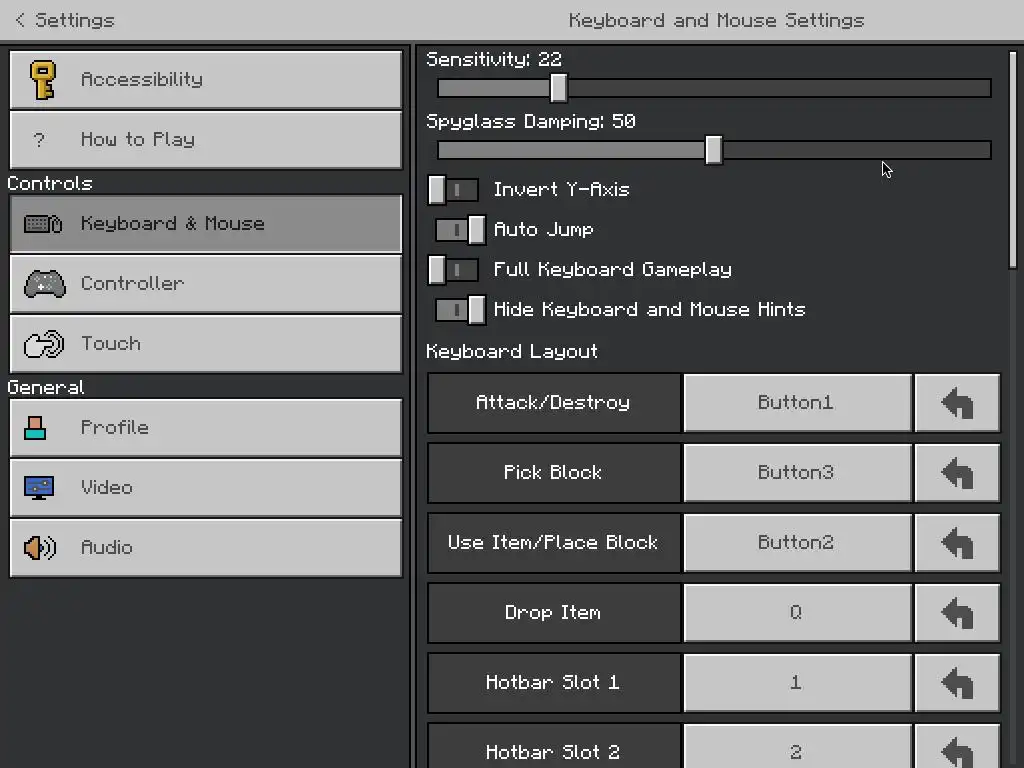Click the question mark How to Play icon
Screen dimensions: 1024x768
[39, 140]
